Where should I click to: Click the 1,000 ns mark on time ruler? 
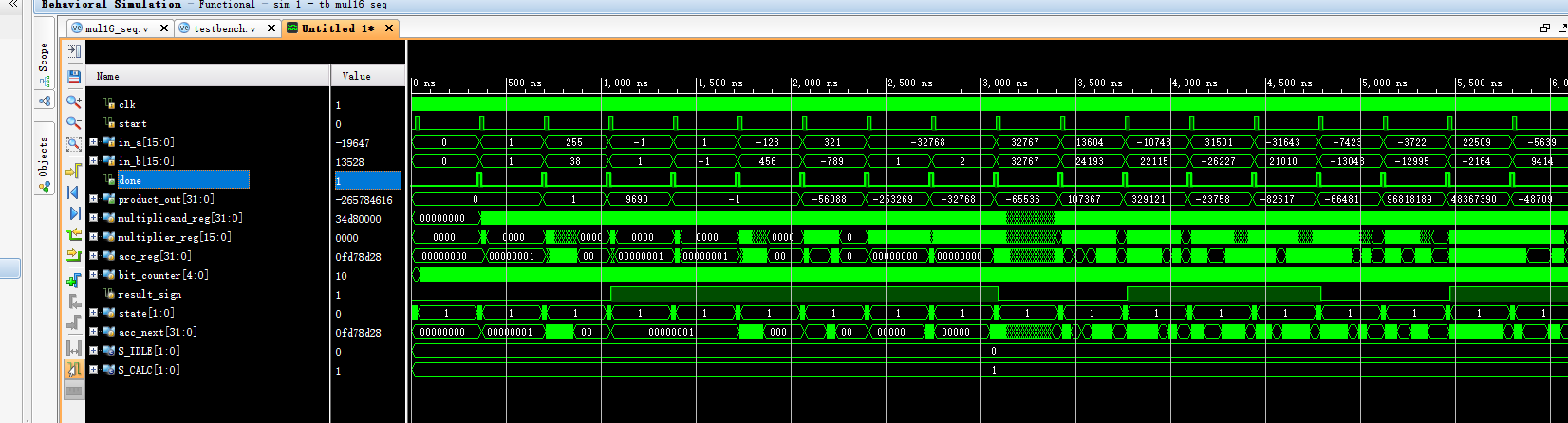pos(625,83)
